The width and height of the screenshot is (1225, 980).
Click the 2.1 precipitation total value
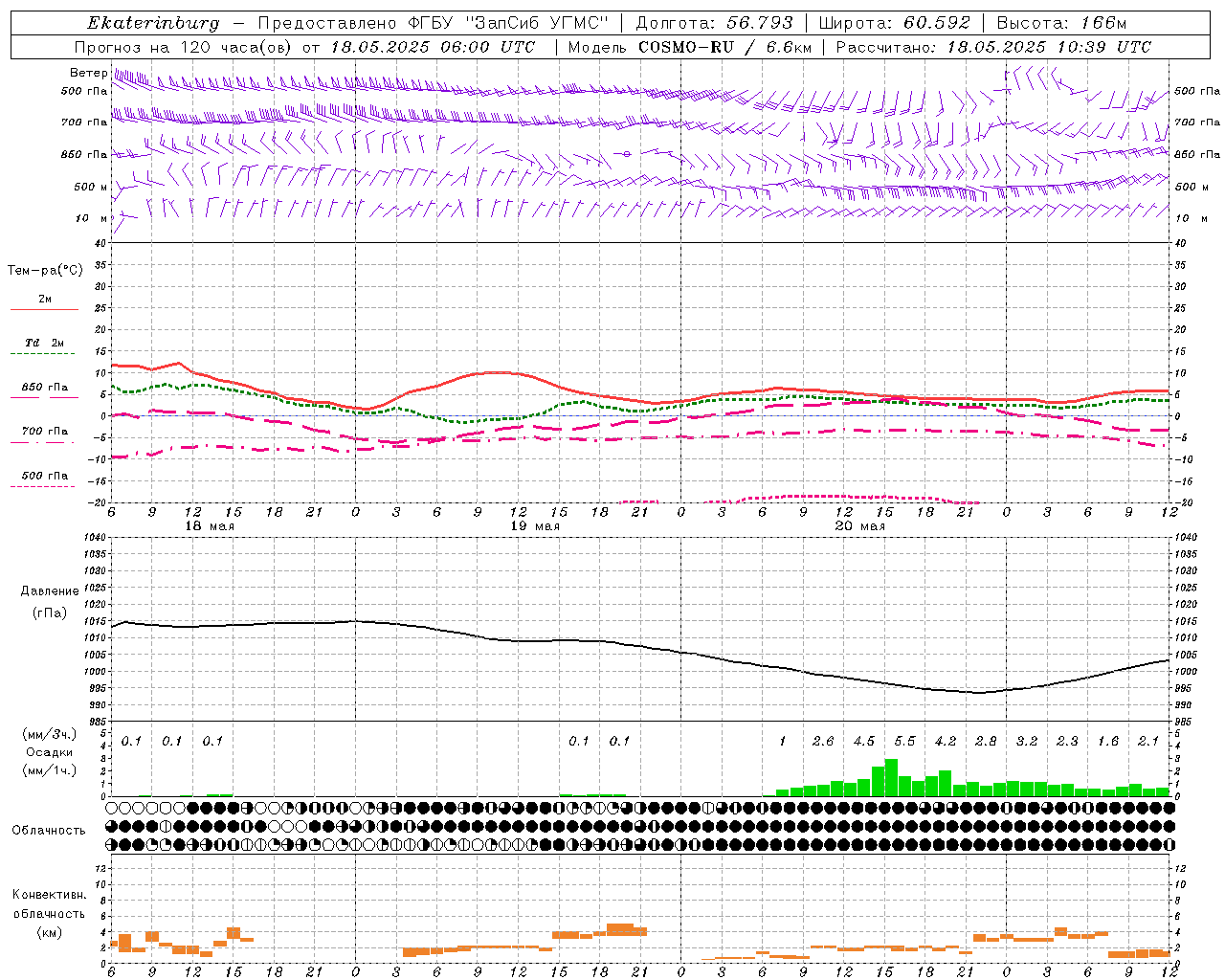(x=1148, y=742)
